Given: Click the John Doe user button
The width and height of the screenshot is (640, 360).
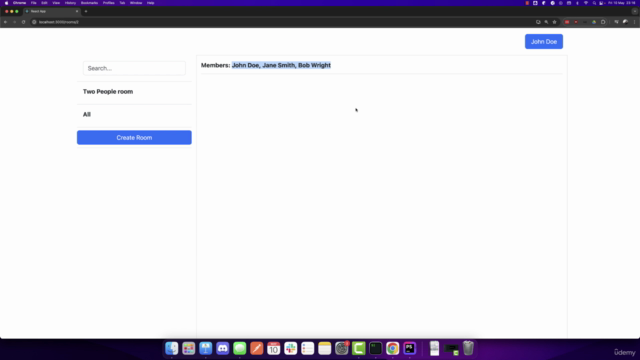Looking at the screenshot, I should pyautogui.click(x=544, y=42).
